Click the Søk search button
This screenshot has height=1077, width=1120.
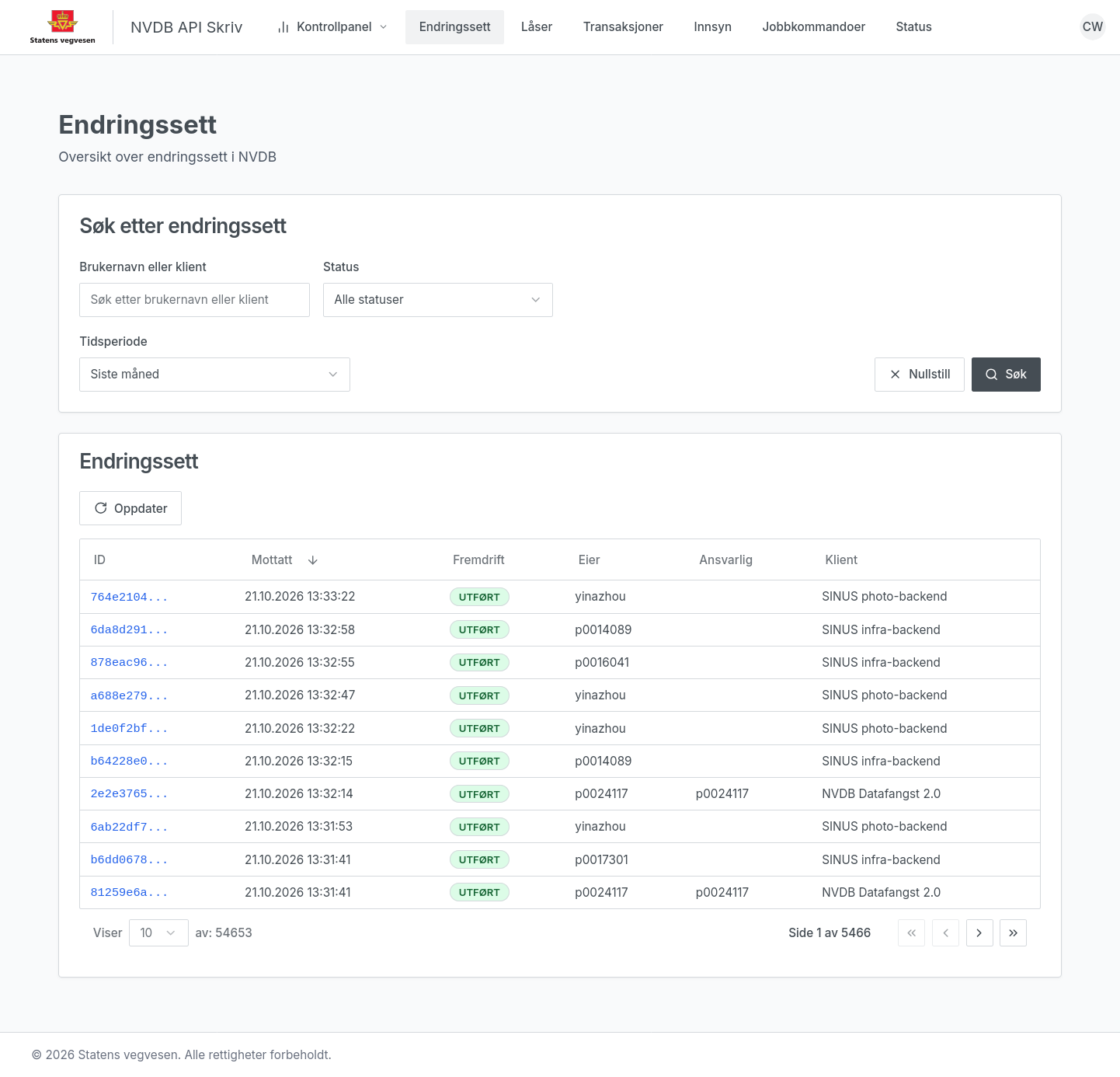(x=1006, y=375)
